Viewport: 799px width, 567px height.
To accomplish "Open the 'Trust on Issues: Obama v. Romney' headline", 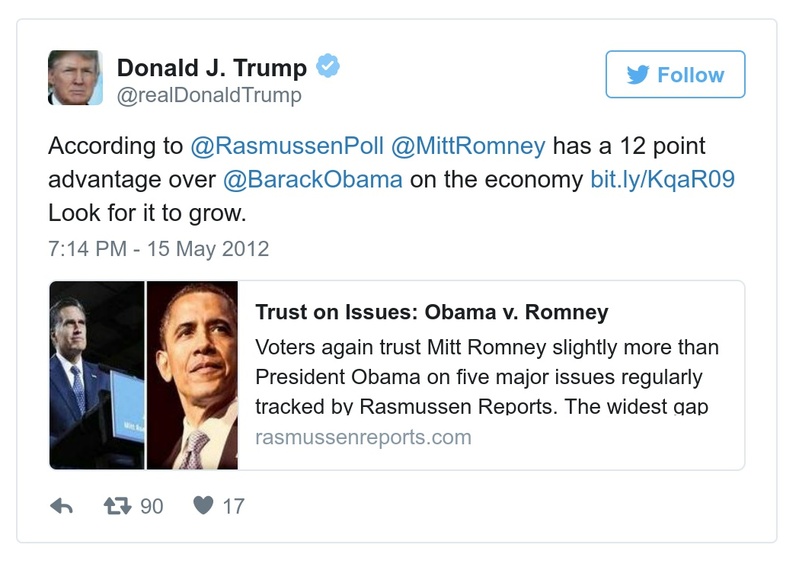I will pos(432,312).
